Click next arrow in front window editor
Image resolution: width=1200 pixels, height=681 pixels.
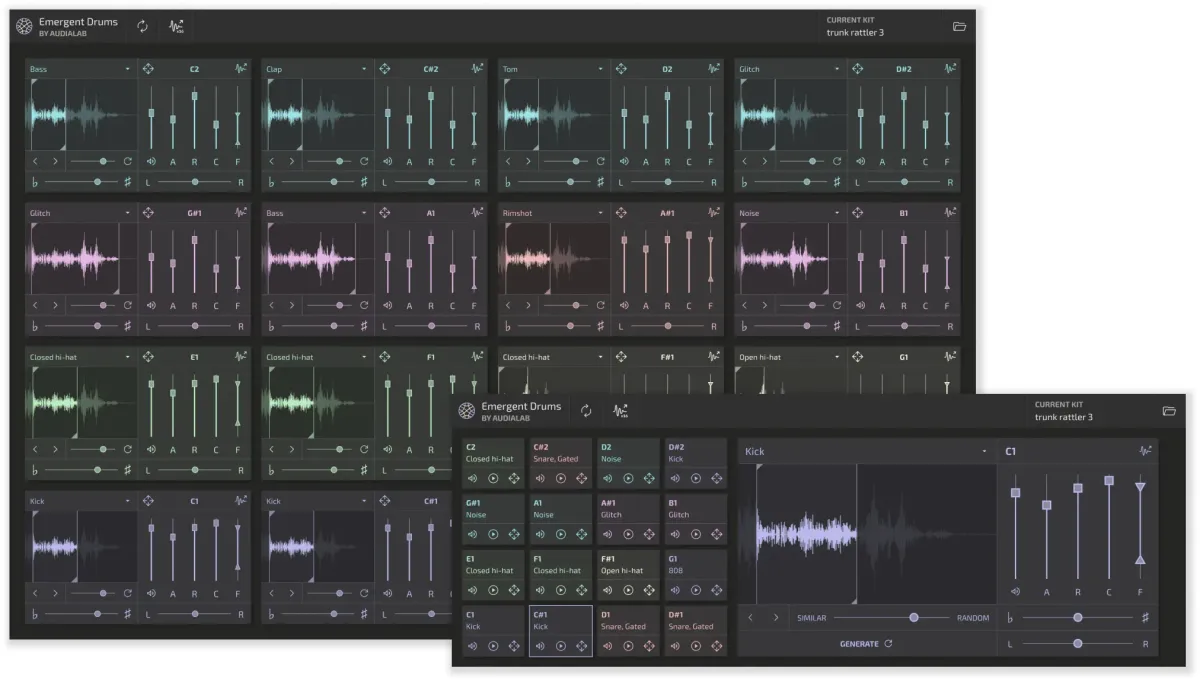[x=776, y=617]
